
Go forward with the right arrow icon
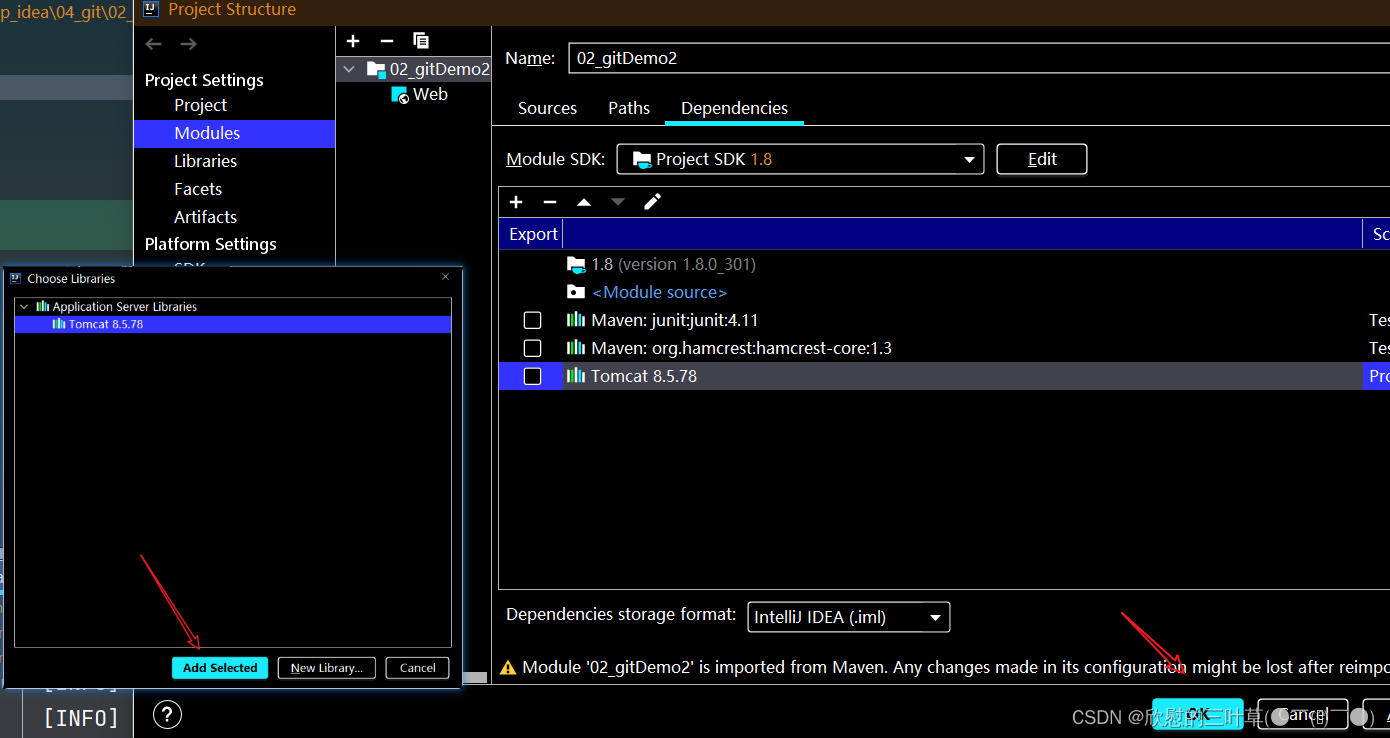tap(188, 44)
